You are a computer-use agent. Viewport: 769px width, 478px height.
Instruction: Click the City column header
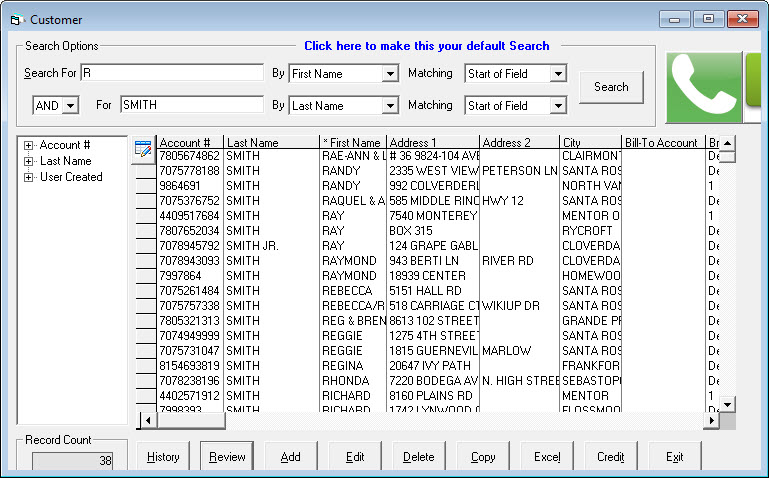point(590,143)
